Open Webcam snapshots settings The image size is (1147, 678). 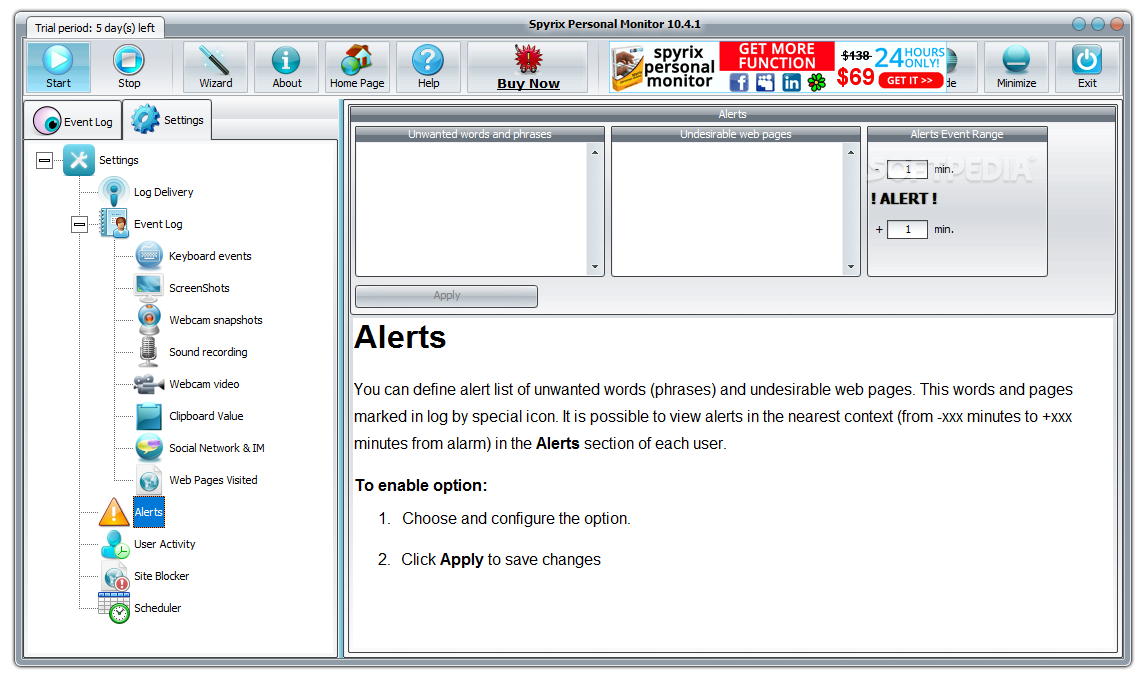(216, 320)
